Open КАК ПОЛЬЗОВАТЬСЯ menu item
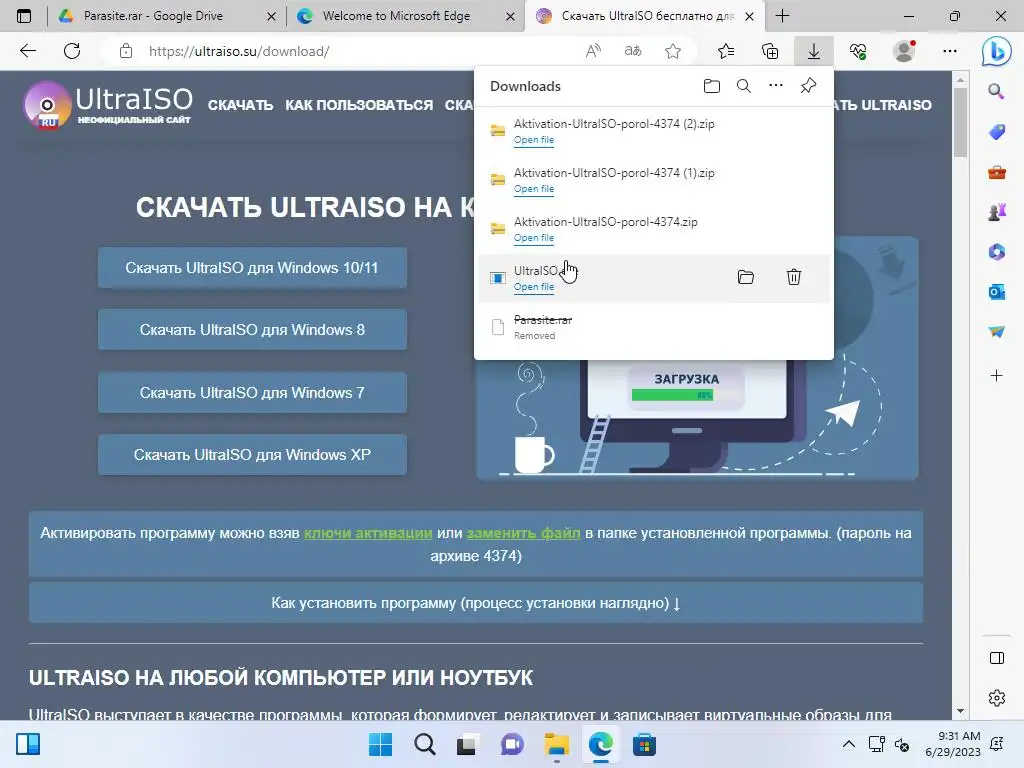This screenshot has height=768, width=1024. tap(359, 105)
